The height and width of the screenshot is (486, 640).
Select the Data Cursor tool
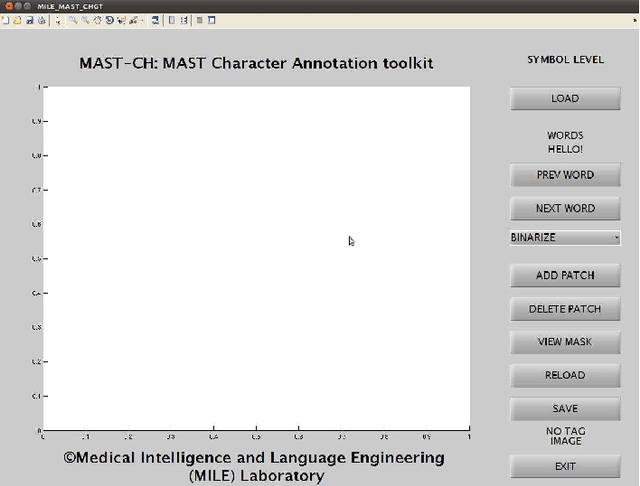[121, 20]
